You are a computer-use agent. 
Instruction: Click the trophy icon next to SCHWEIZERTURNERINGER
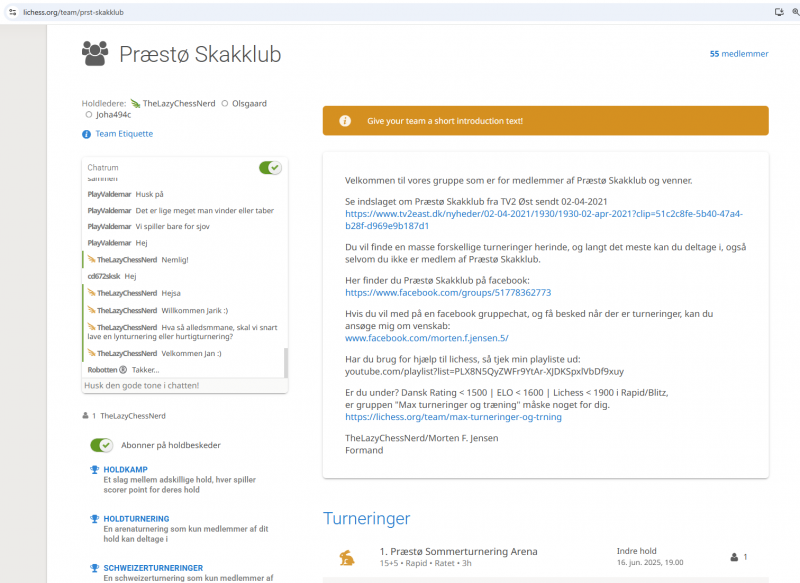(94, 568)
